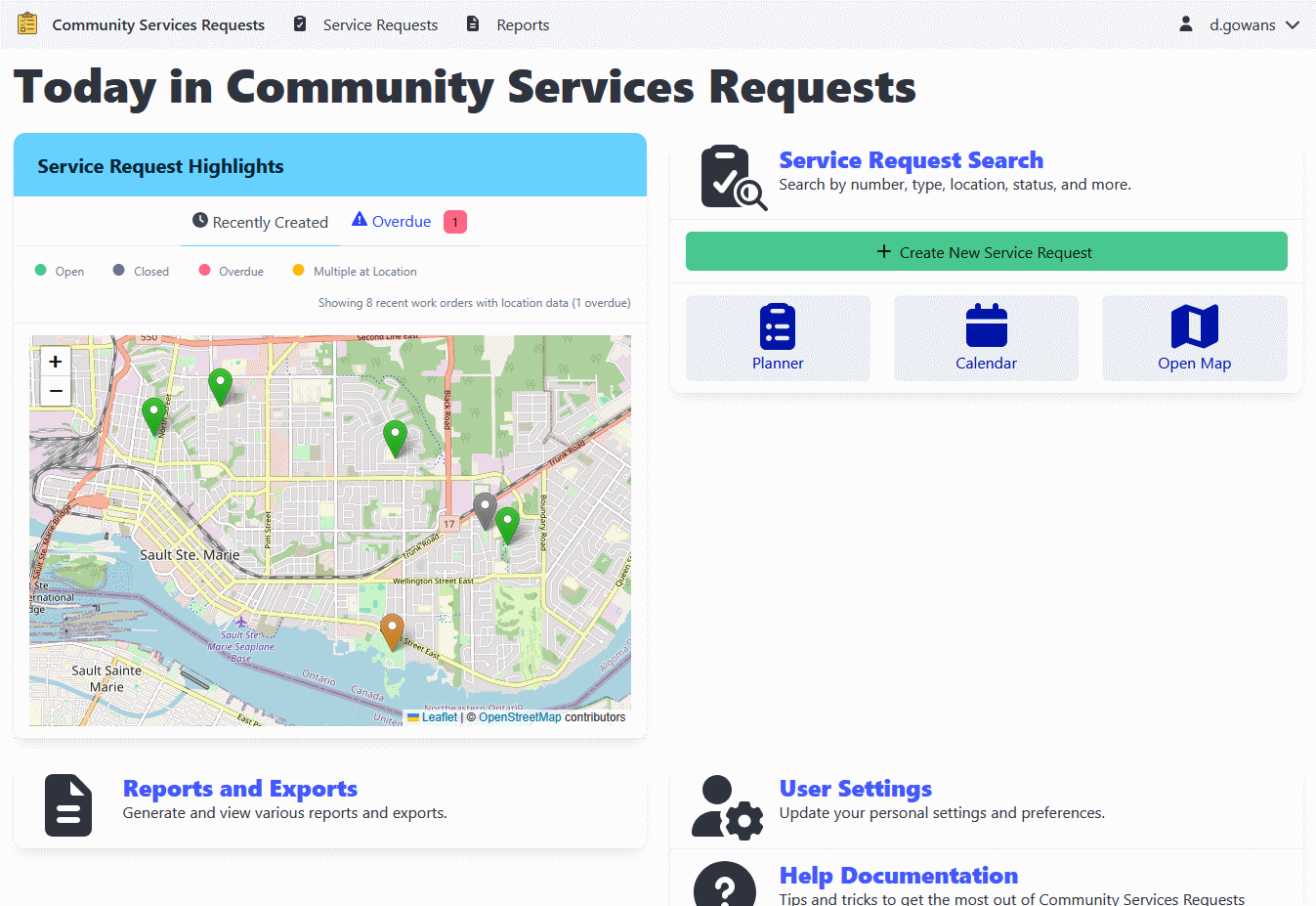Click the Service Requests clipboard-check icon

pos(300,23)
